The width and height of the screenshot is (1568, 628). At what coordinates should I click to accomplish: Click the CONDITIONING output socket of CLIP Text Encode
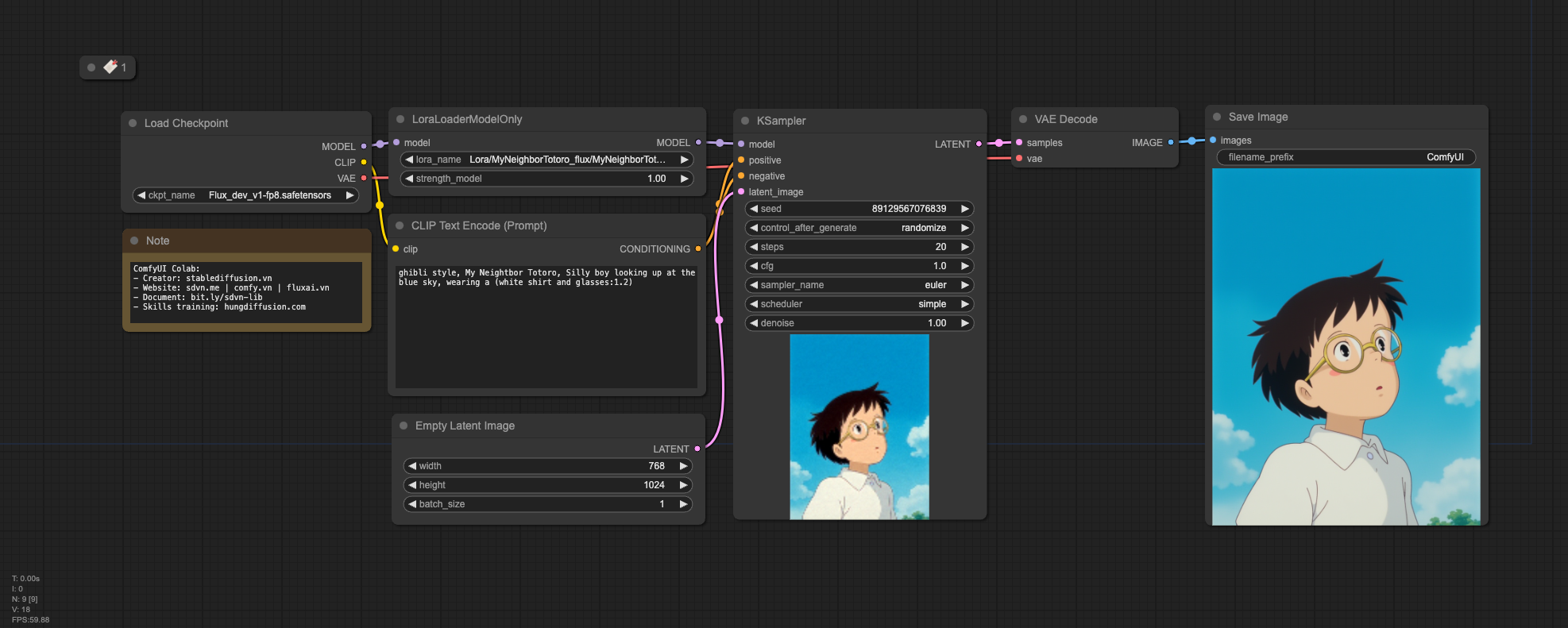click(x=698, y=249)
